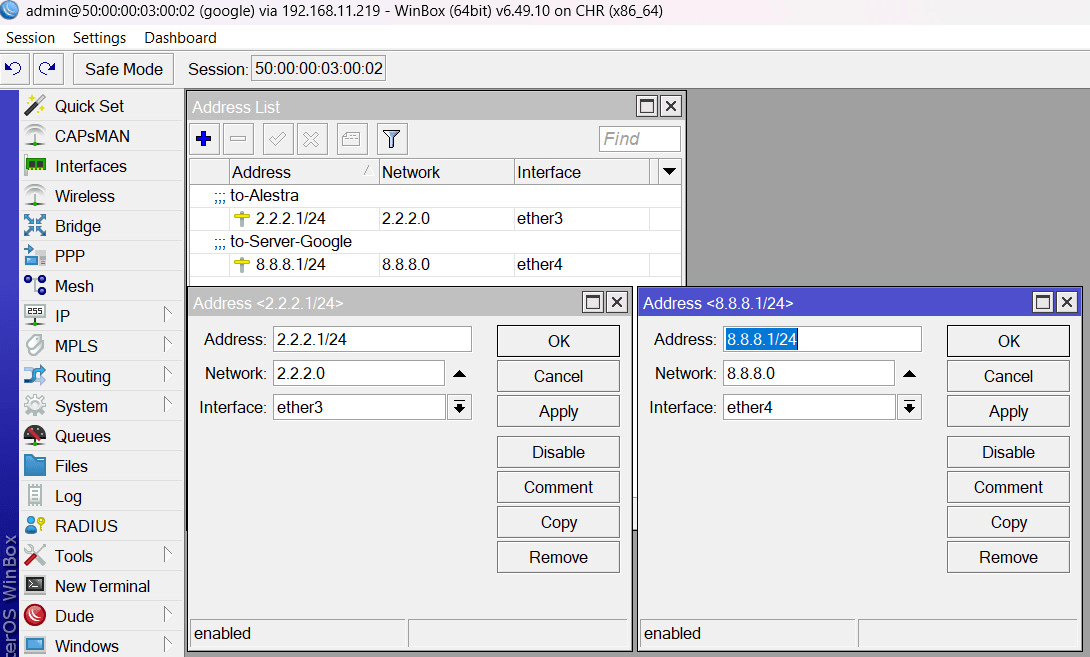Open the Dashboard menu
The image size is (1090, 657).
(x=180, y=38)
